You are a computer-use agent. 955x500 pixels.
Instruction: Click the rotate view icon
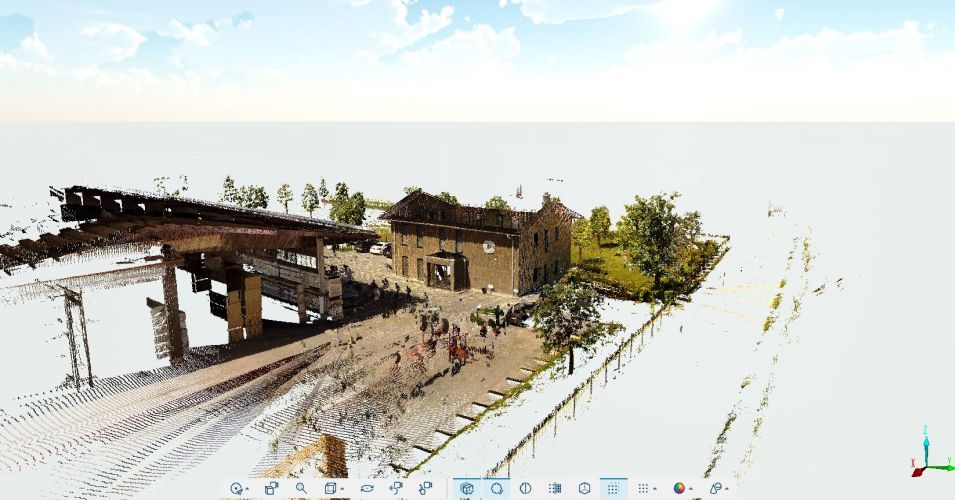367,489
